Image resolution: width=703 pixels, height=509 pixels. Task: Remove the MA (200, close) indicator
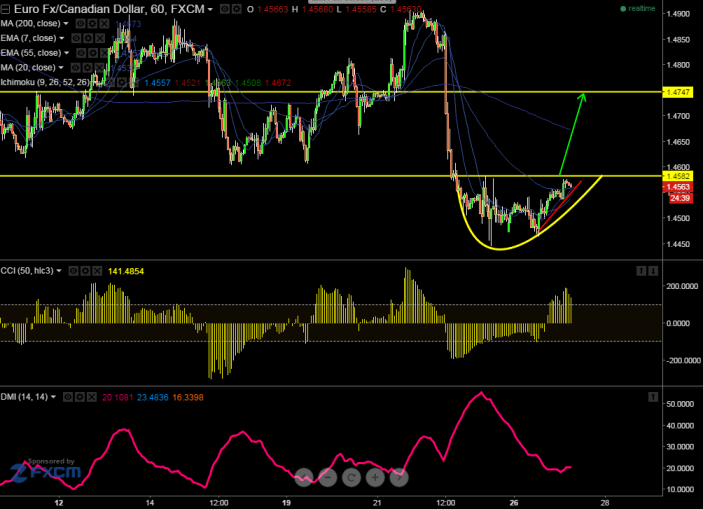coord(104,23)
